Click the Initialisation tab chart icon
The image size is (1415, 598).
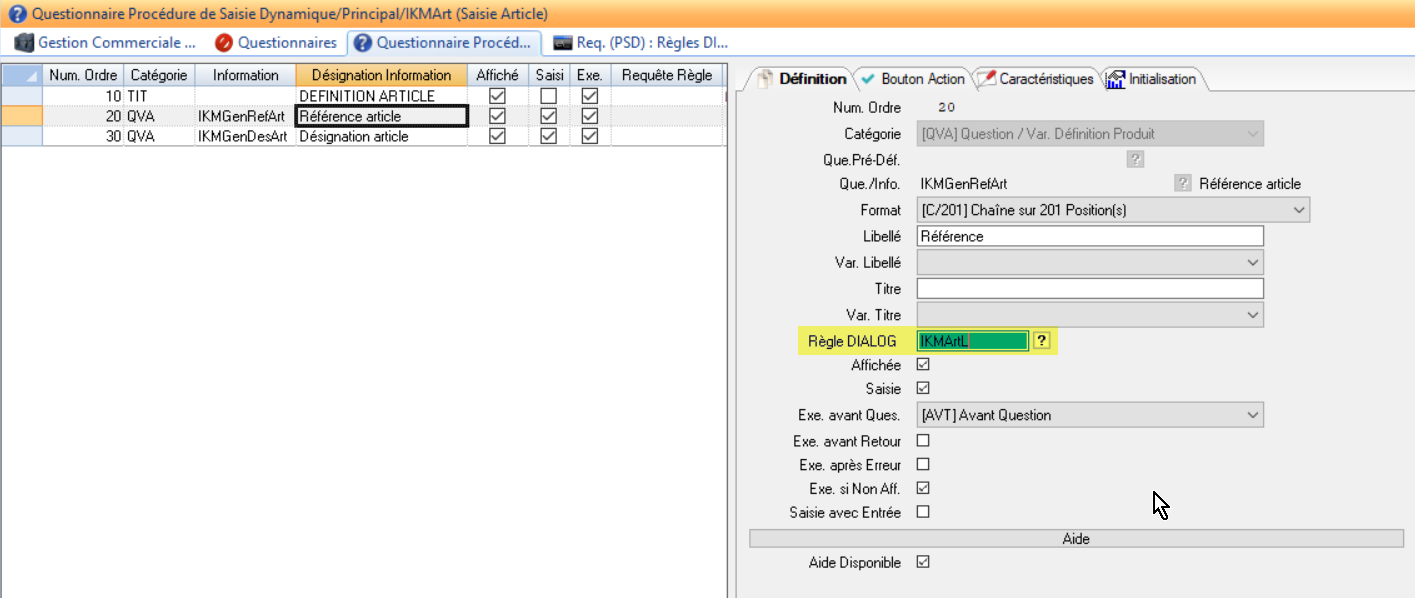[x=1116, y=79]
